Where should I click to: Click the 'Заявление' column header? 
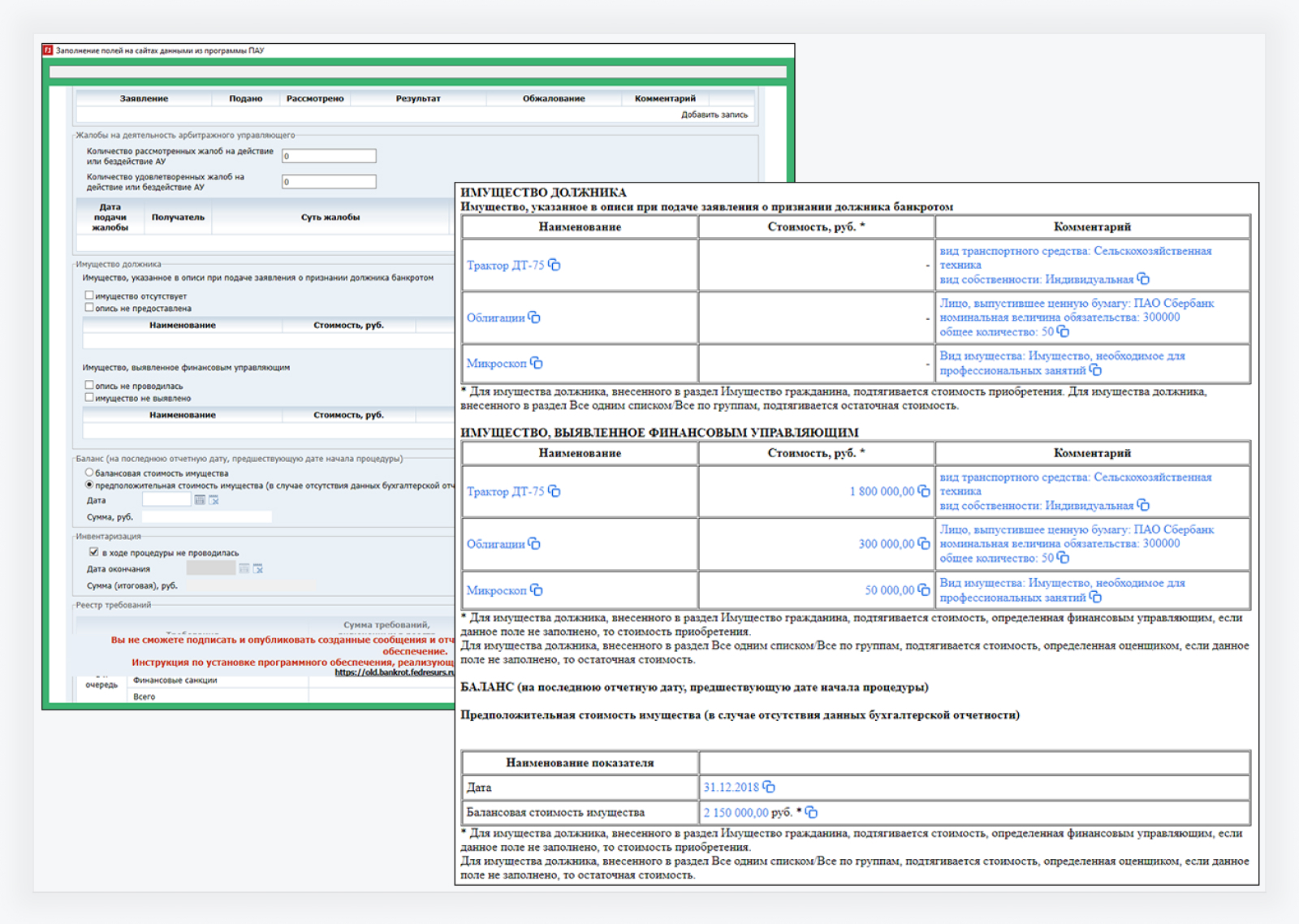(145, 98)
